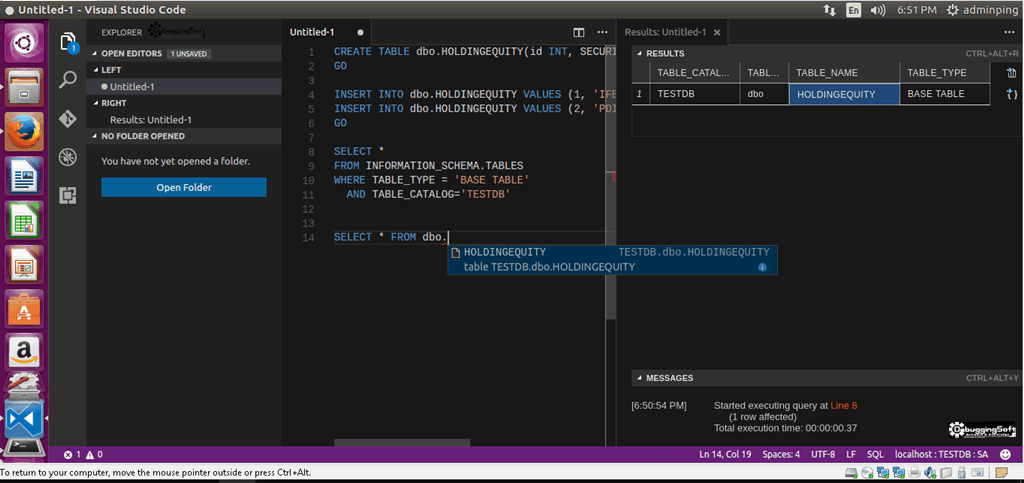Click the Line 8 link in messages
Viewport: 1024px width, 483px height.
coord(844,405)
